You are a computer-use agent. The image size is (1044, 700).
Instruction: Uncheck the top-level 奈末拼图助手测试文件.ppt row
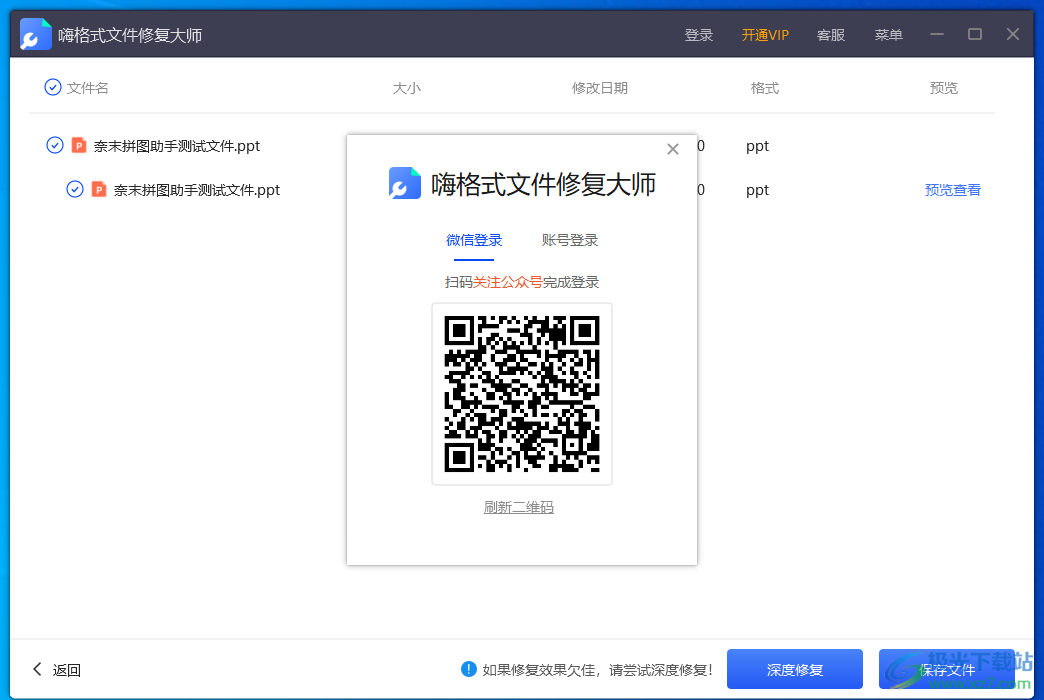55,145
